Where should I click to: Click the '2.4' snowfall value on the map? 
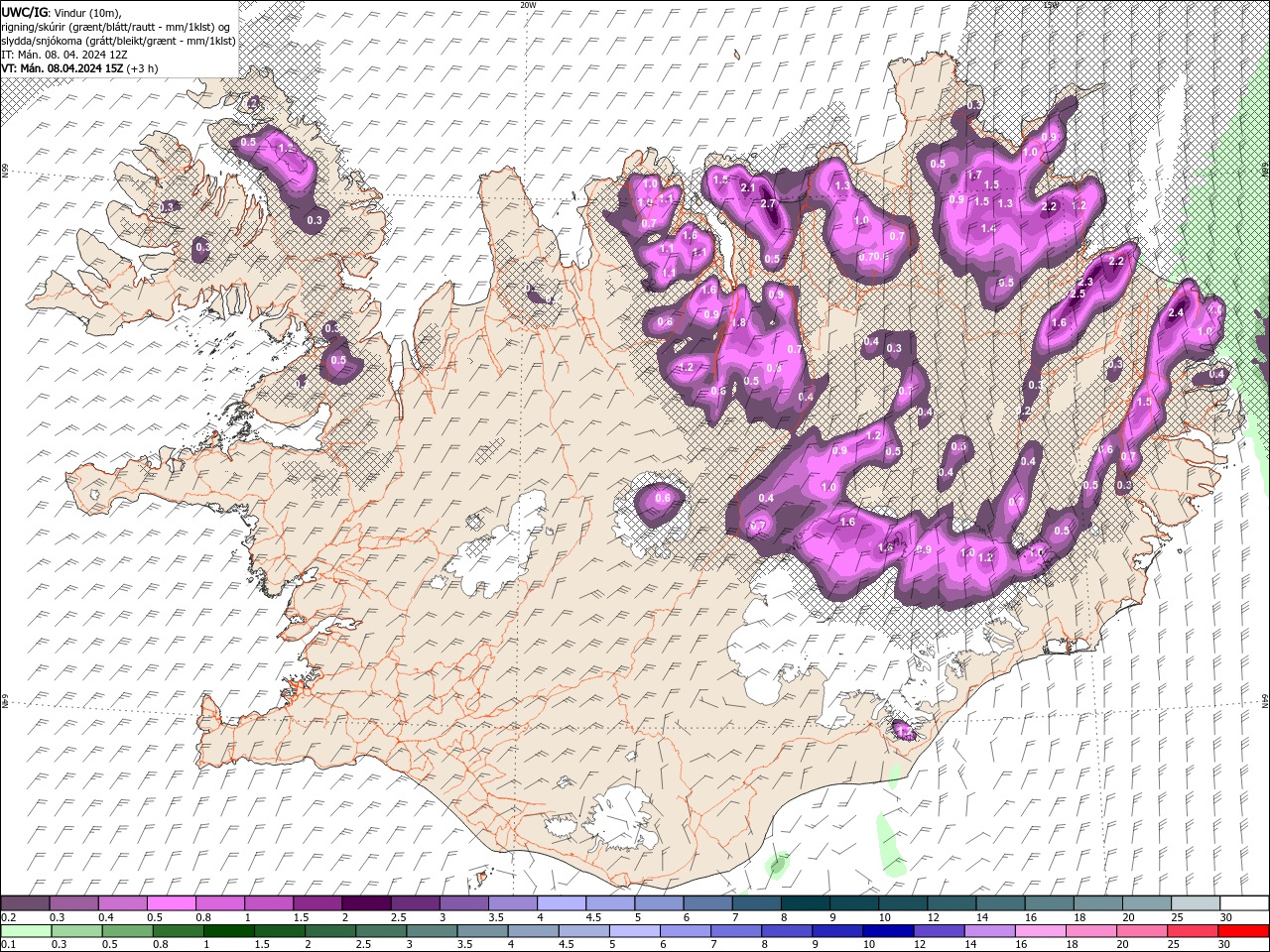coord(1177,312)
